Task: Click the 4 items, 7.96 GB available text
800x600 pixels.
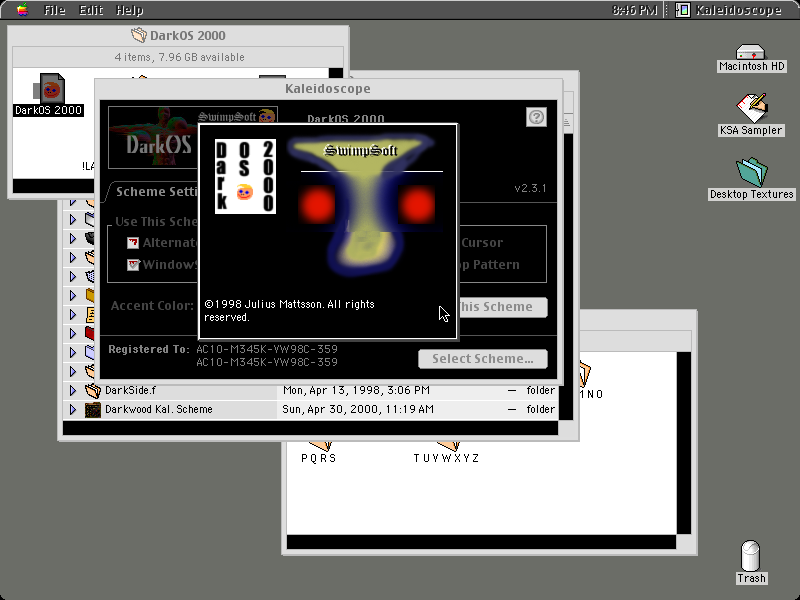Action: (x=179, y=57)
